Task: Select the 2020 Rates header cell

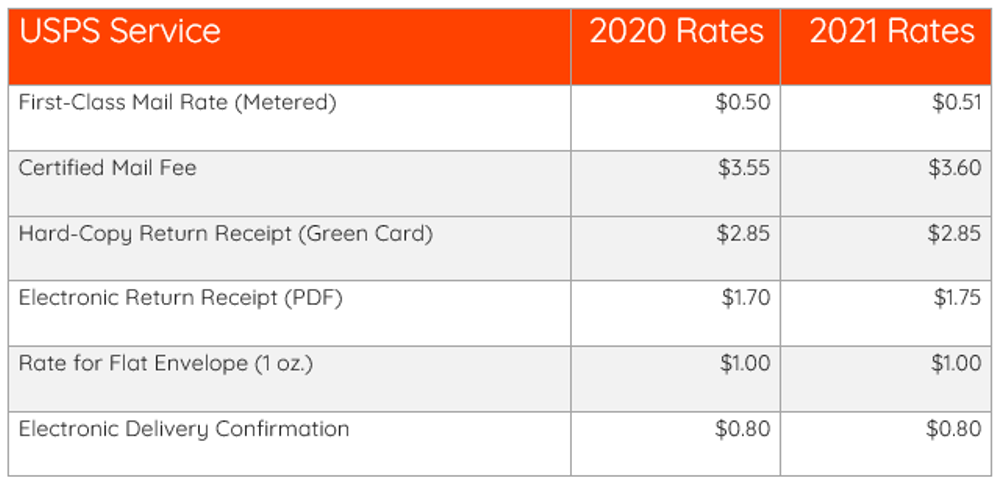Action: [x=676, y=46]
